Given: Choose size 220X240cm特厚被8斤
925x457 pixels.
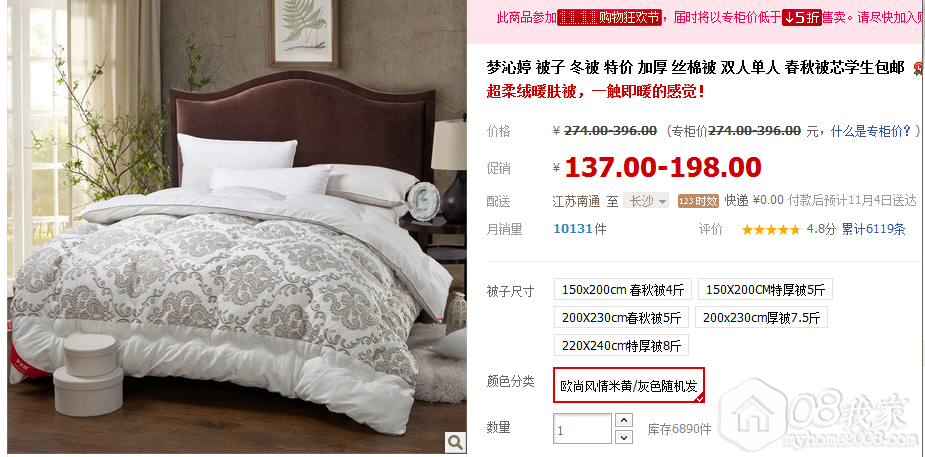Looking at the screenshot, I should tap(621, 346).
